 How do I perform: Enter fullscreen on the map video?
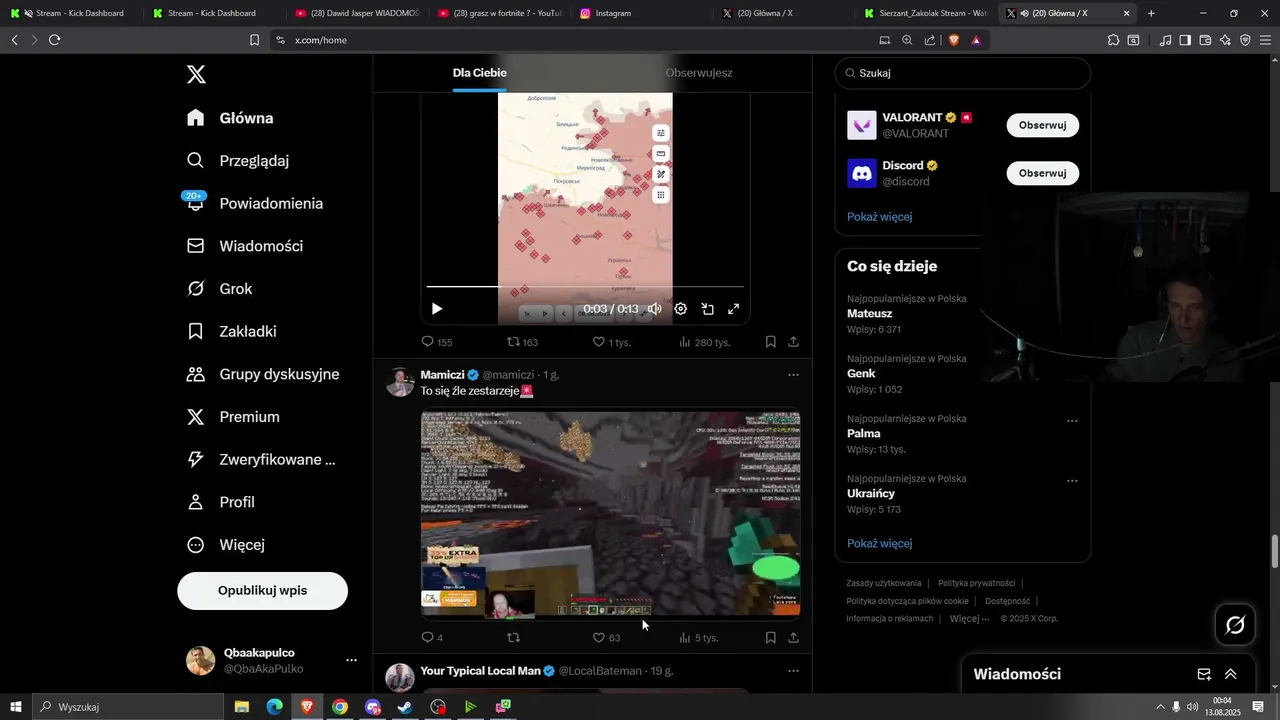click(733, 309)
